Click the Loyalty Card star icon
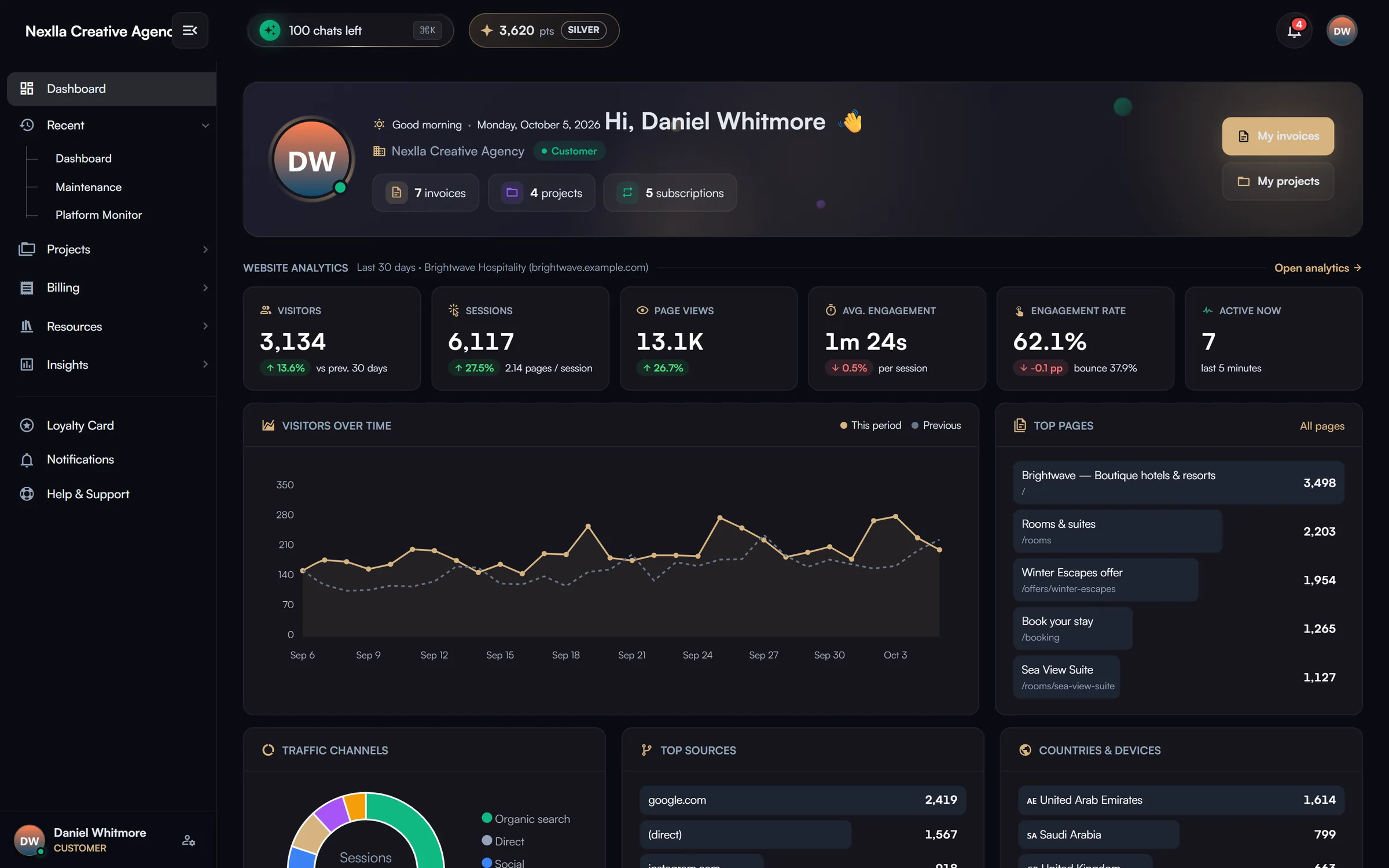This screenshot has height=868, width=1389. [x=27, y=425]
